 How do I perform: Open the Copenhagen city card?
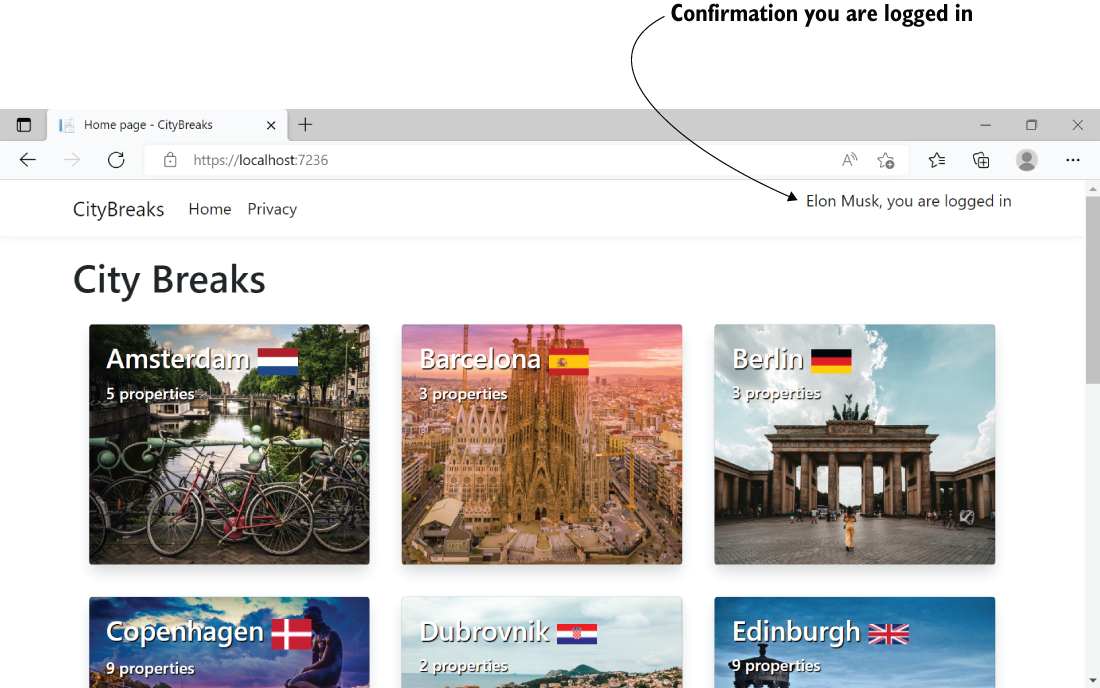coord(229,642)
